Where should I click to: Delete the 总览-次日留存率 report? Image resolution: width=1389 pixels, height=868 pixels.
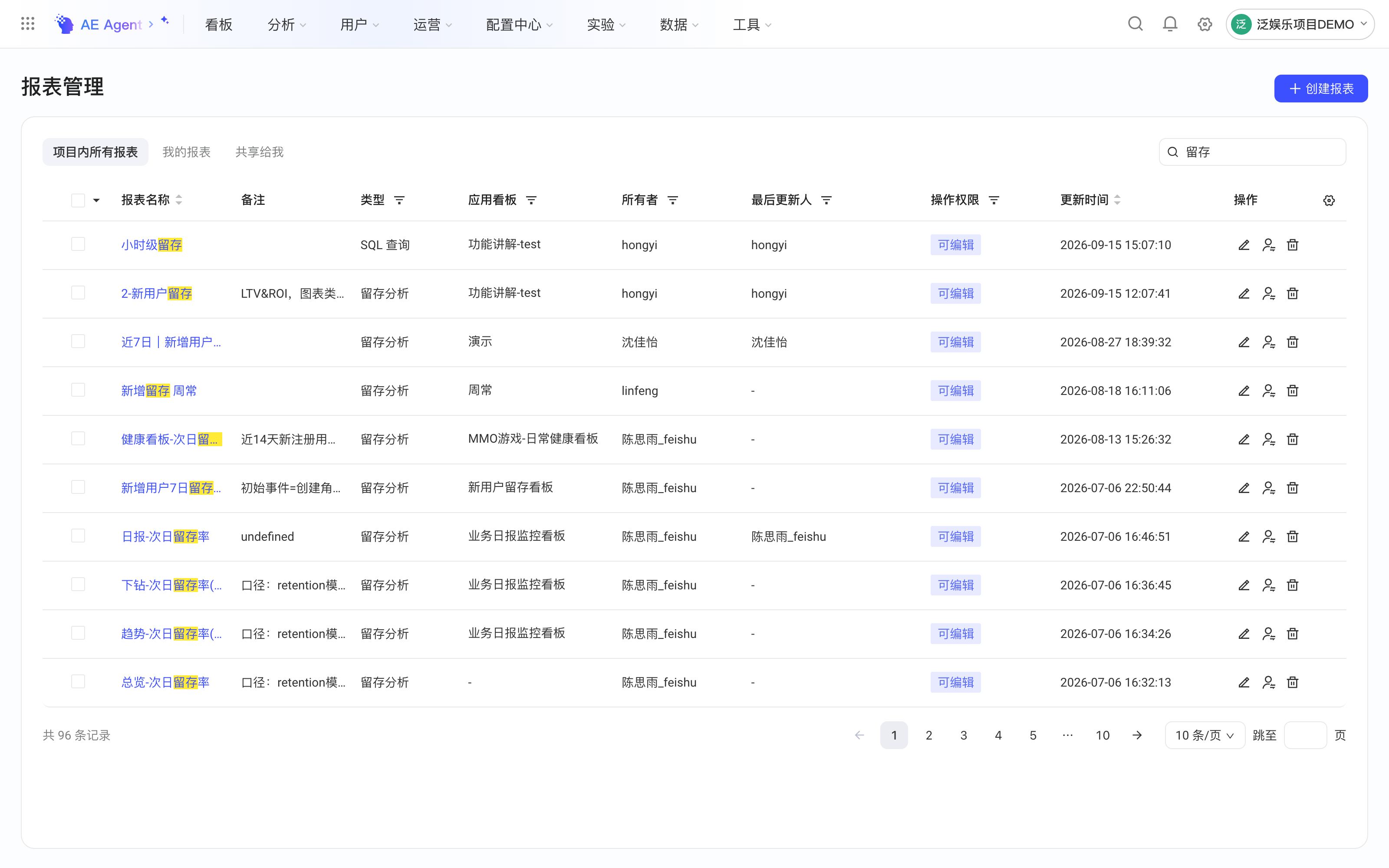point(1293,683)
